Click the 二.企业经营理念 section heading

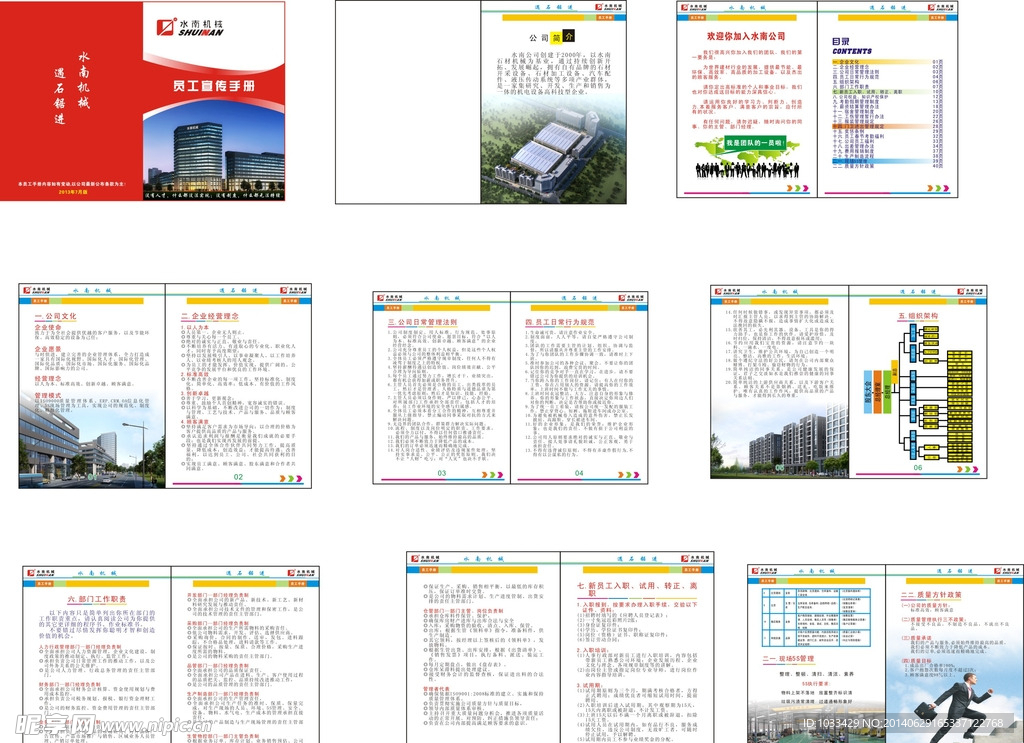(x=210, y=316)
